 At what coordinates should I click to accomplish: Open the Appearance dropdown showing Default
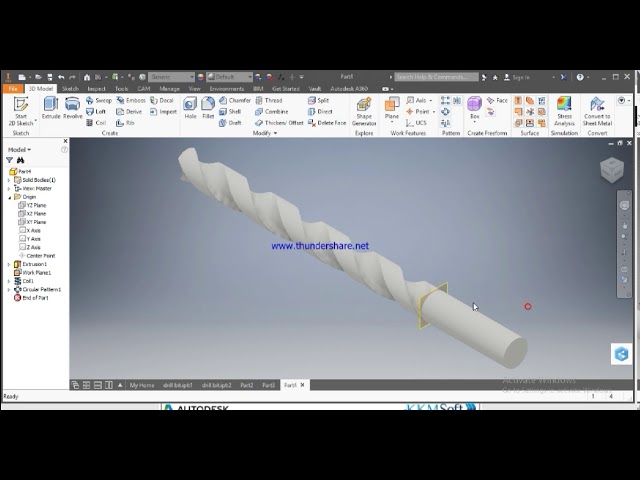pyautogui.click(x=229, y=77)
